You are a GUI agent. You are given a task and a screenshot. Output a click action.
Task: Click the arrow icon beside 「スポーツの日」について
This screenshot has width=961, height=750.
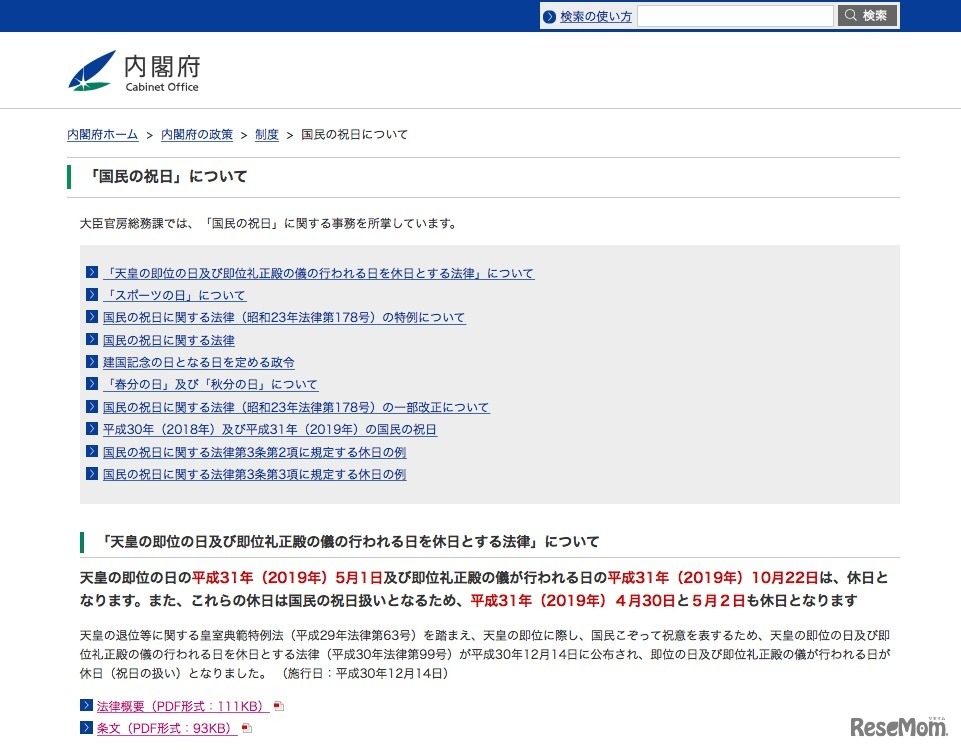point(90,295)
